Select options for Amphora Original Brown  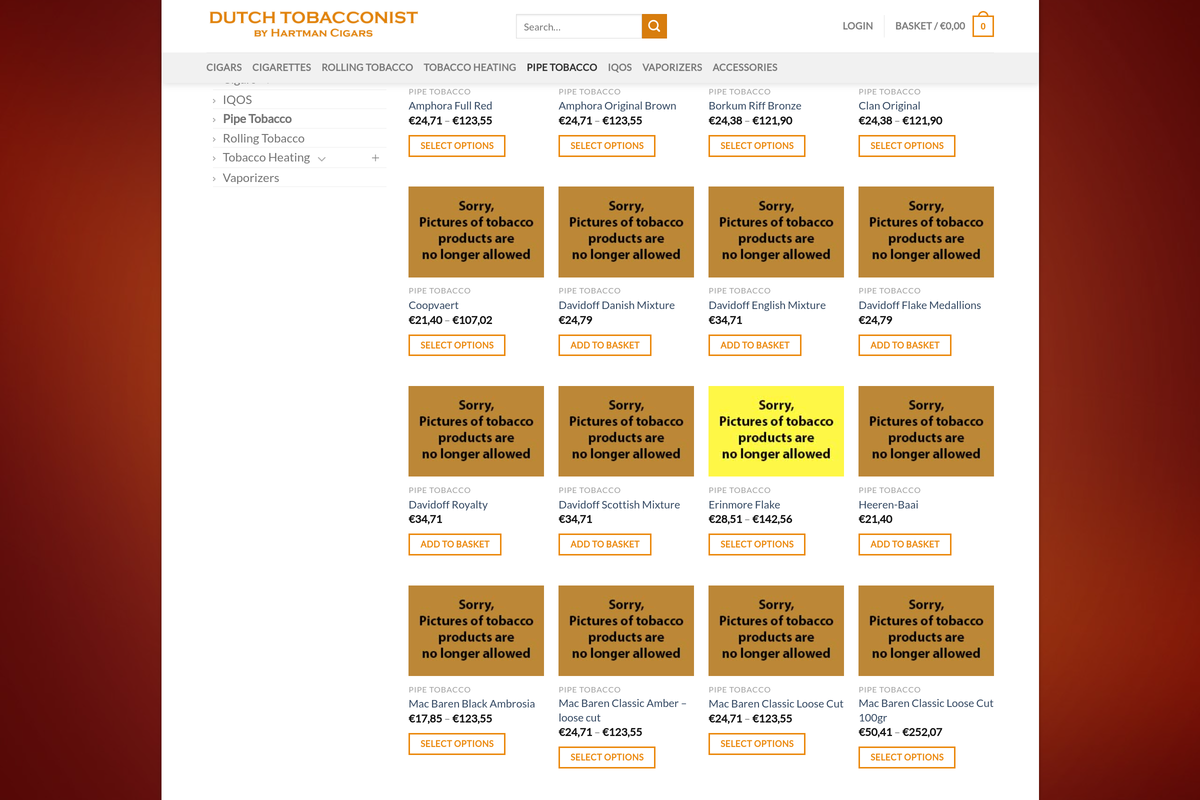coord(607,146)
